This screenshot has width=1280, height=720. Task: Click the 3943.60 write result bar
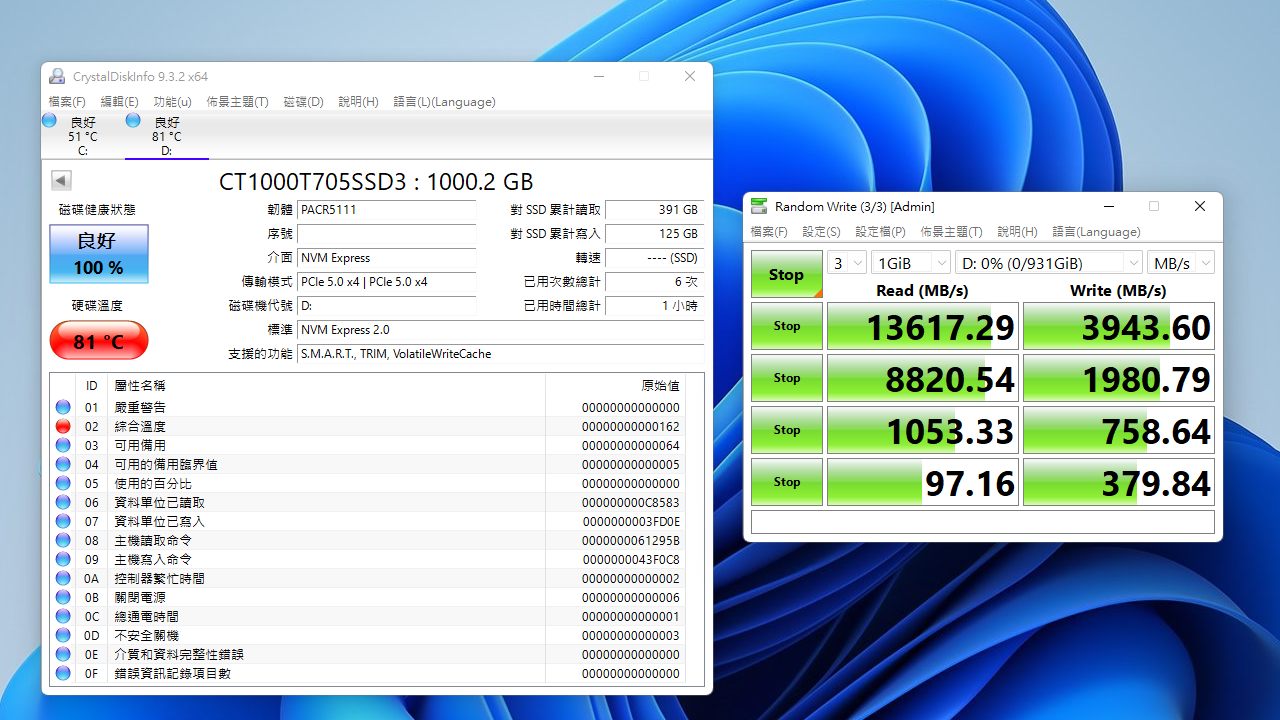(1119, 326)
